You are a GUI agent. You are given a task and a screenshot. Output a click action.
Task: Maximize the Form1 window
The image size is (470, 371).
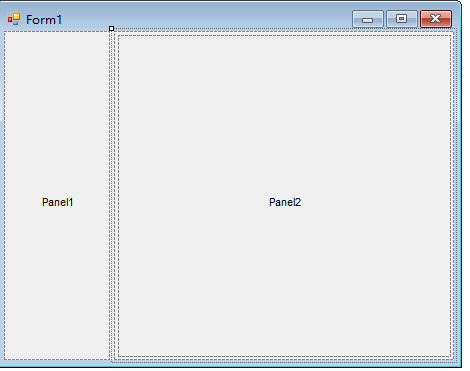(402, 19)
